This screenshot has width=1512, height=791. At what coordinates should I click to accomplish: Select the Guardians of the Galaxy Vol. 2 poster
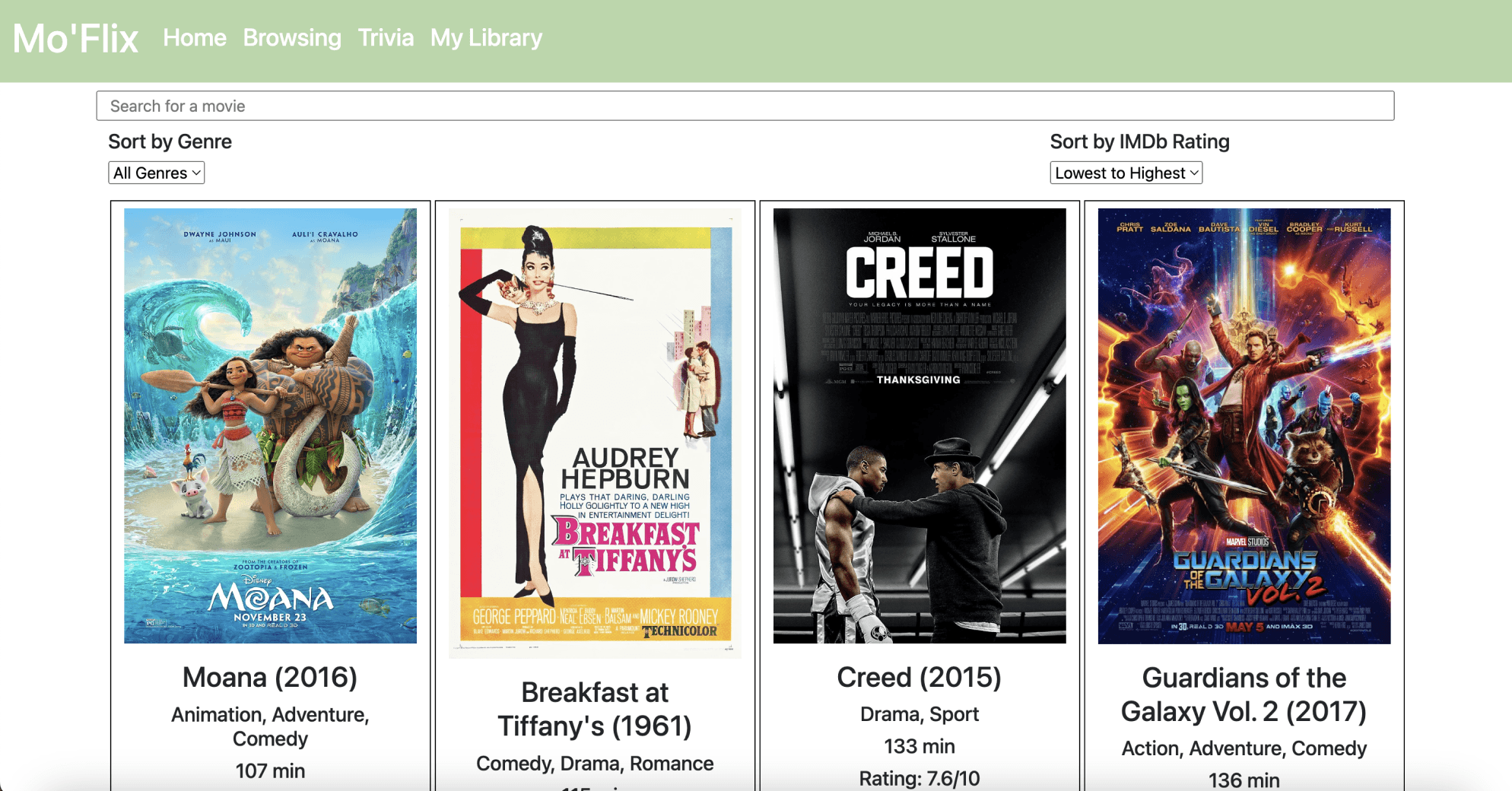[x=1244, y=426]
